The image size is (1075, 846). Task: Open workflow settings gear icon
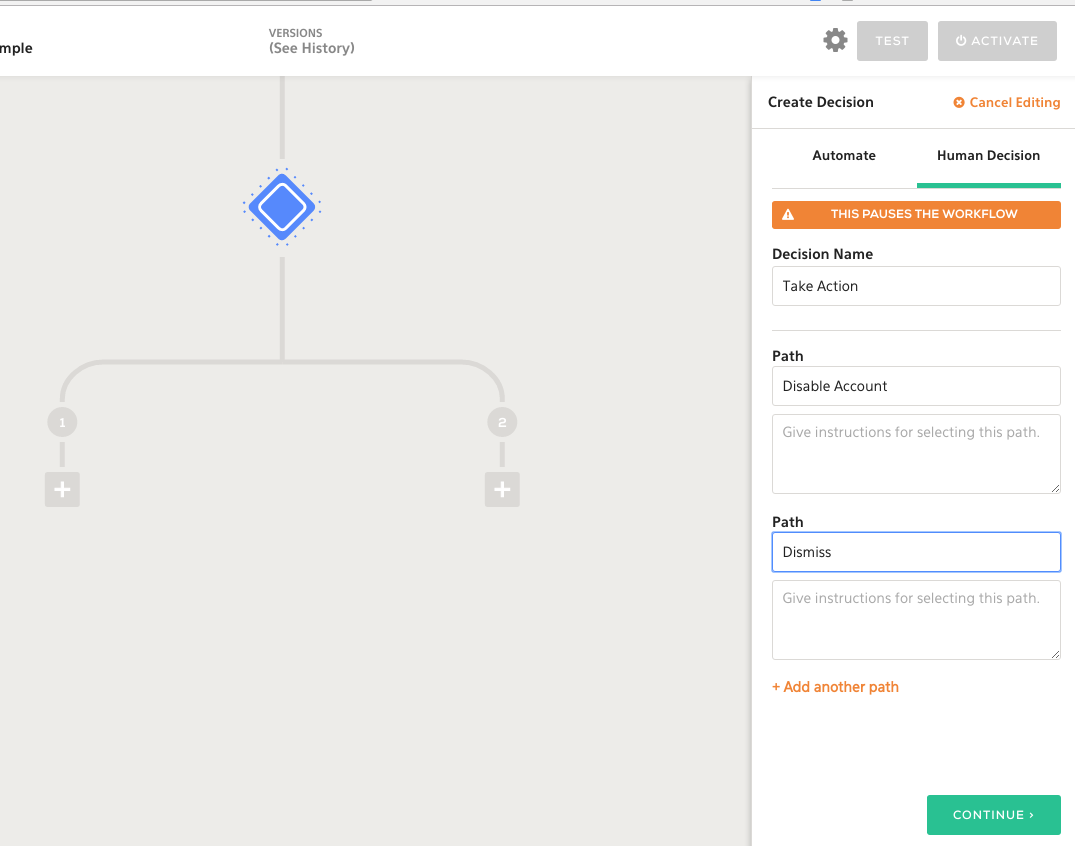click(835, 41)
